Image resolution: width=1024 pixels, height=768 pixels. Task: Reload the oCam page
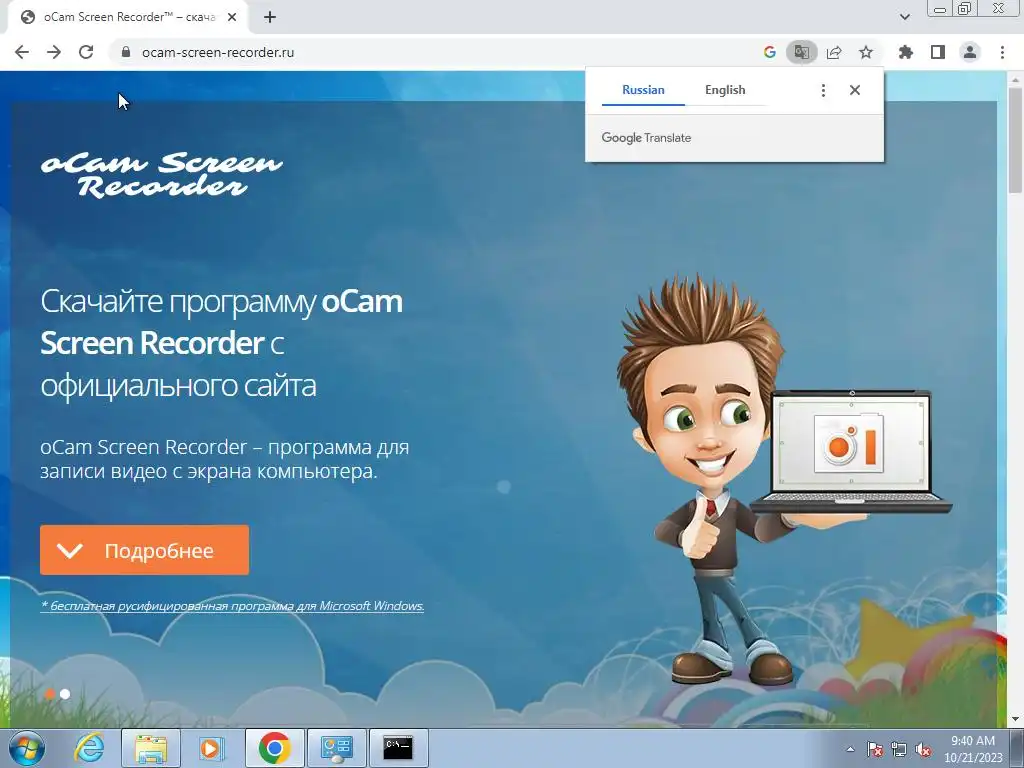tap(86, 52)
